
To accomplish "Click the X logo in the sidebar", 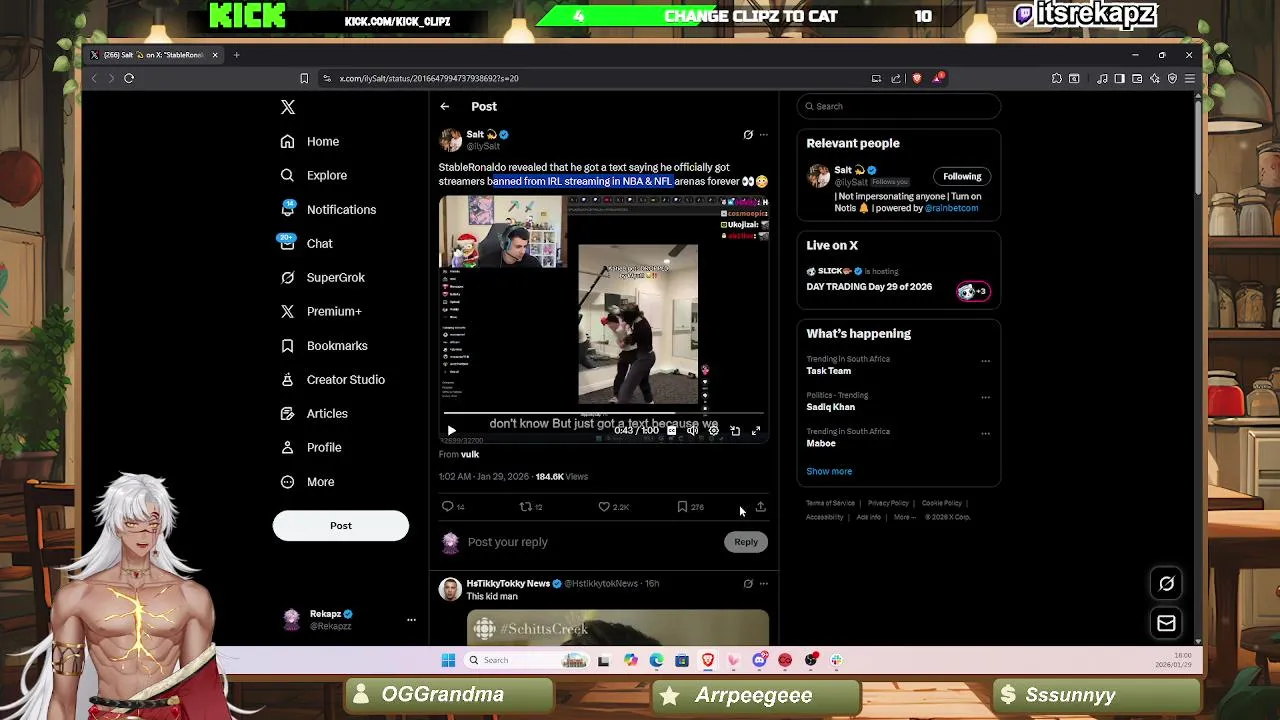I will pyautogui.click(x=288, y=107).
